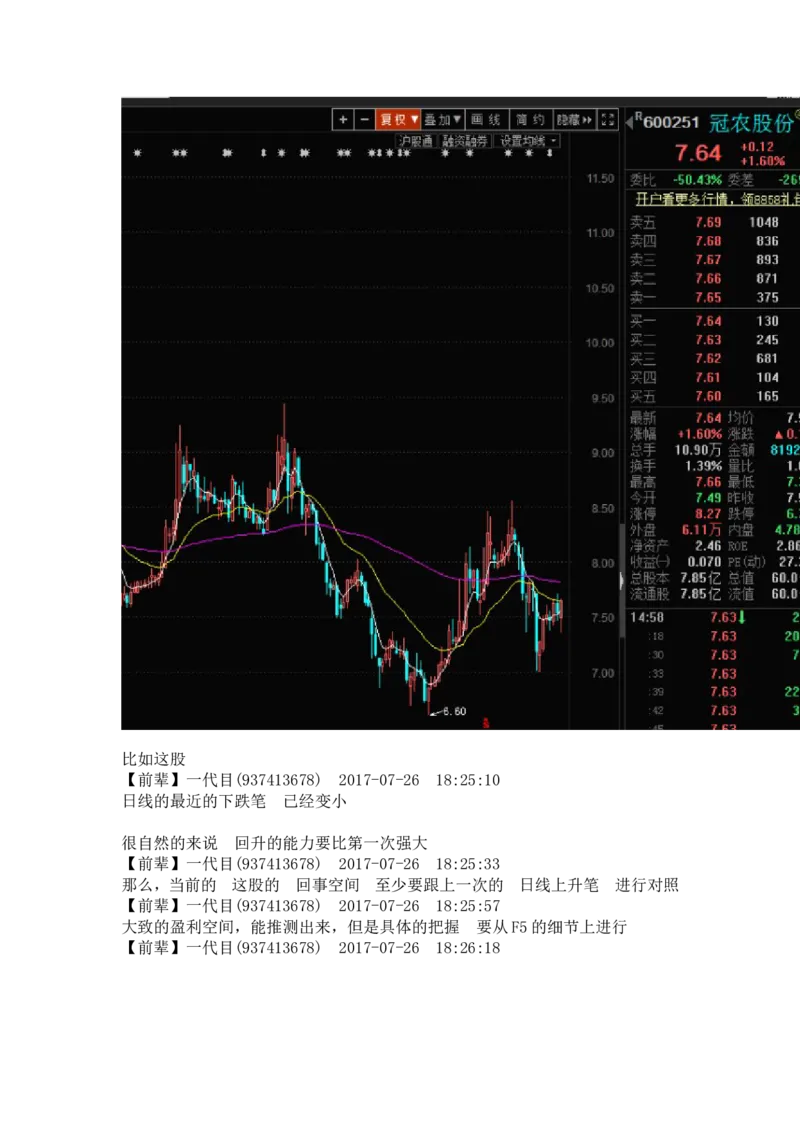Toggle 简约 simplified chart mode
Image resolution: width=800 pixels, height=1132 pixels.
[x=531, y=119]
